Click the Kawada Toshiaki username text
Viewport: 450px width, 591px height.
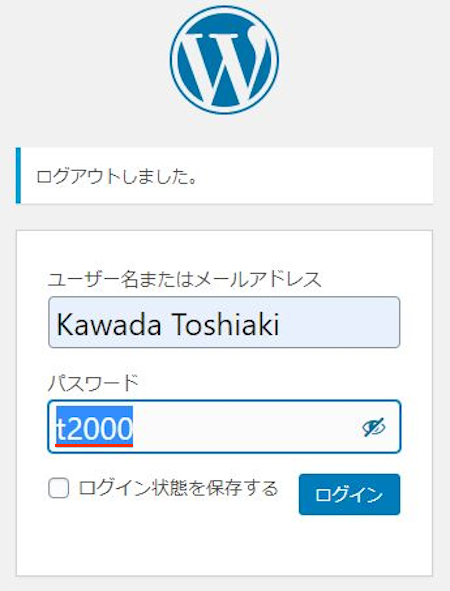168,323
